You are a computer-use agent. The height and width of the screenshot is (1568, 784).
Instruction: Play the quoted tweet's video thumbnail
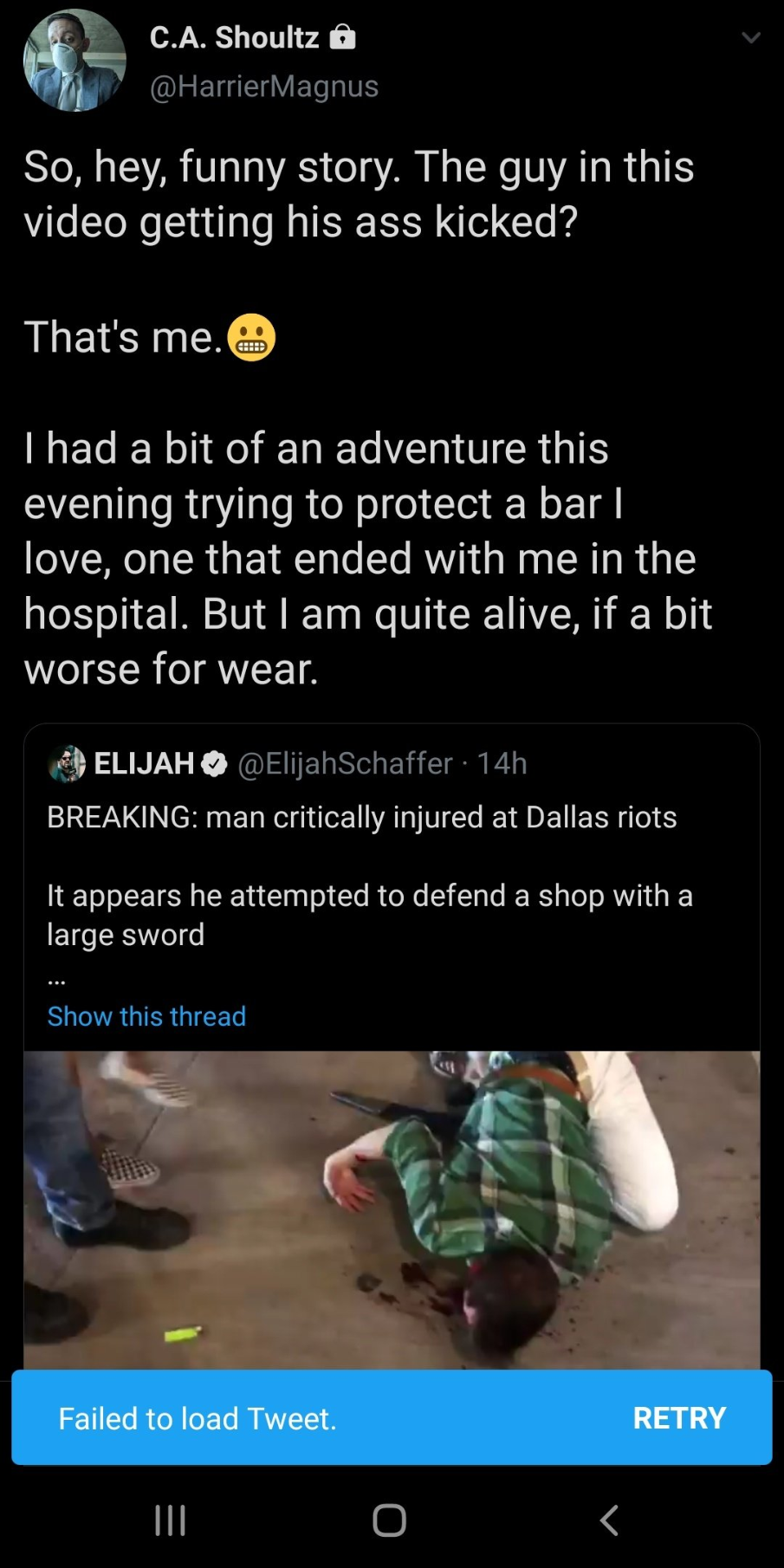click(x=392, y=1208)
